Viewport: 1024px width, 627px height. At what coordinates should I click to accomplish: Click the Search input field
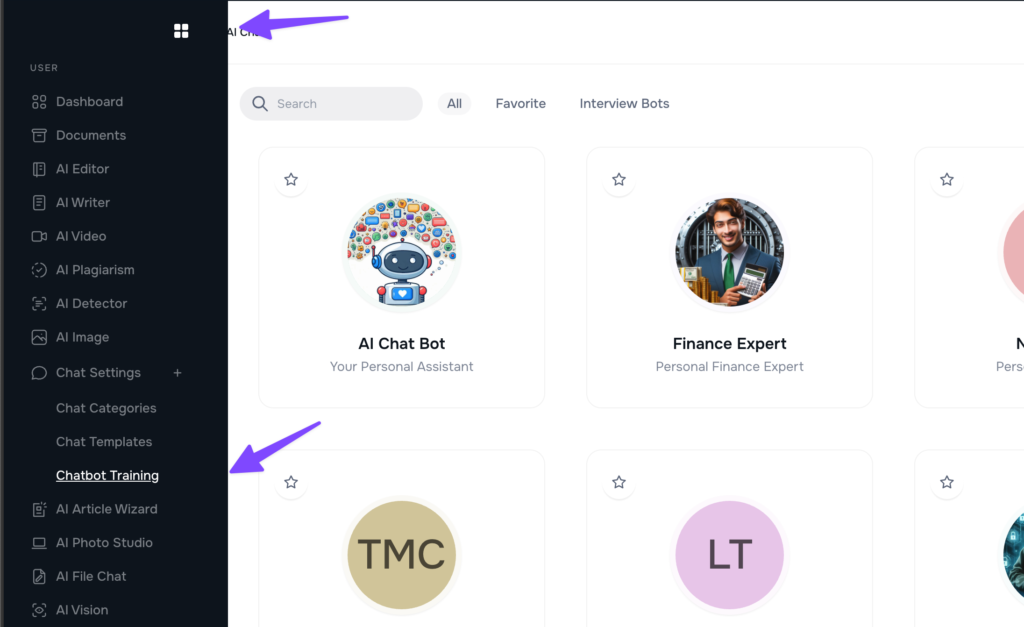340,103
